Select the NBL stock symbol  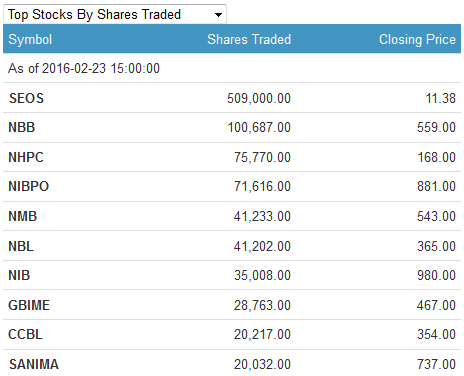point(21,246)
